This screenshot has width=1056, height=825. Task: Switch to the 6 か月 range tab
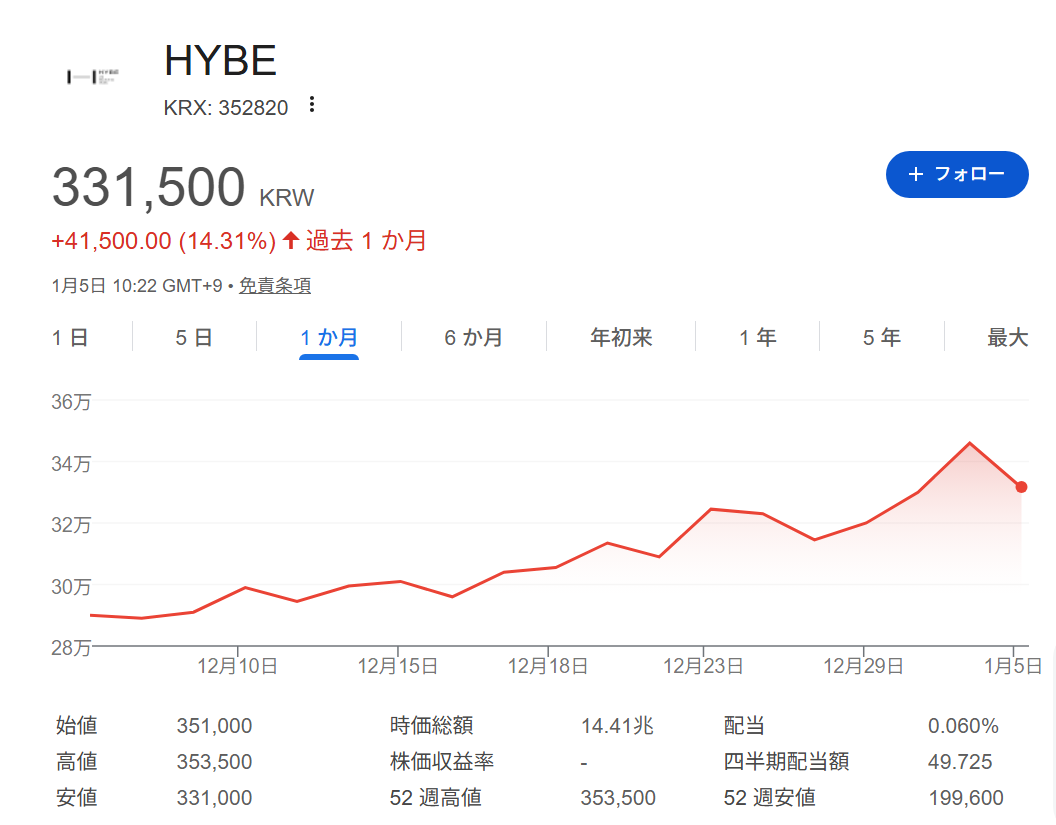[474, 338]
